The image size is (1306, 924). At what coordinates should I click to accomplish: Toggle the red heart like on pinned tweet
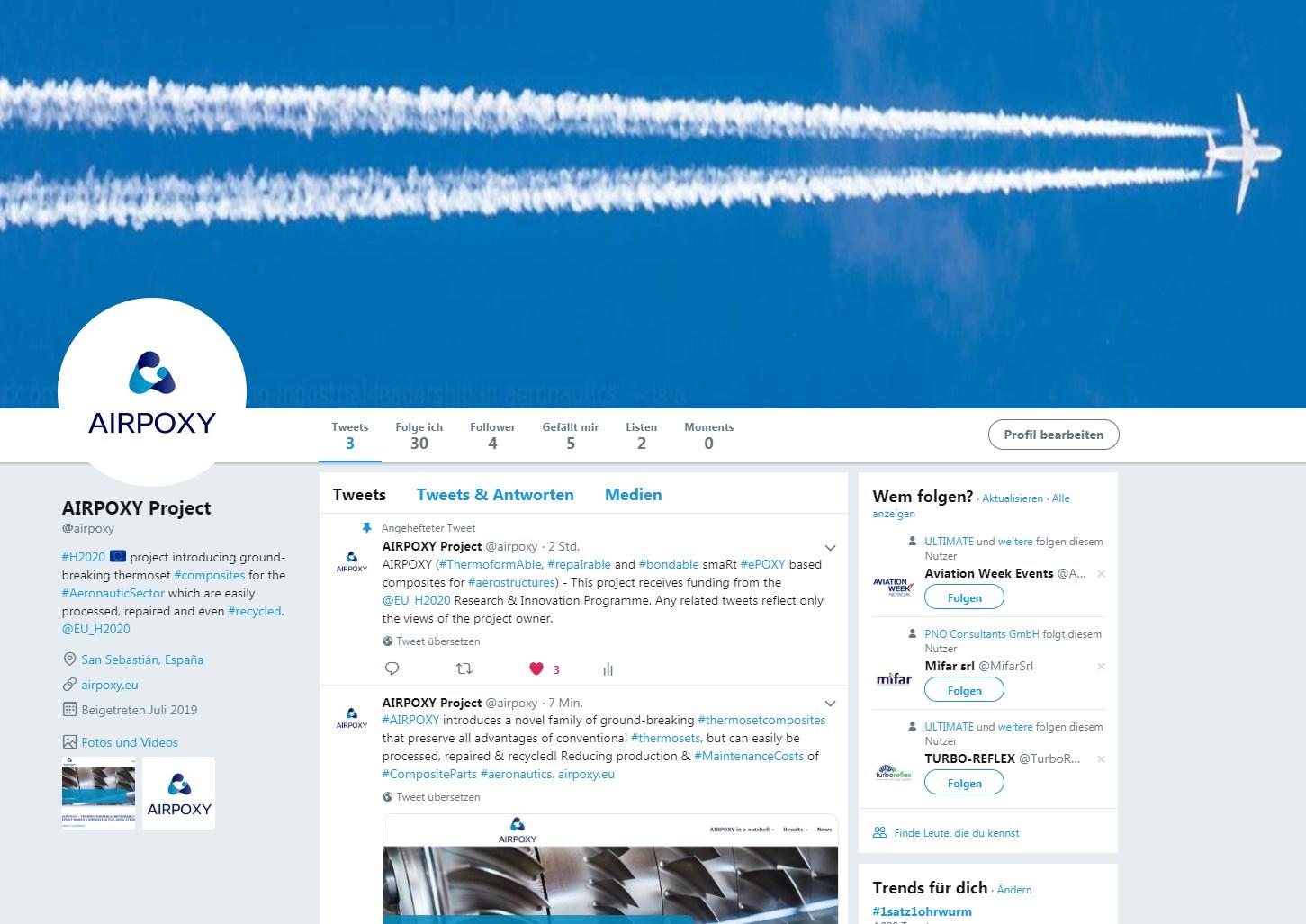click(x=536, y=668)
